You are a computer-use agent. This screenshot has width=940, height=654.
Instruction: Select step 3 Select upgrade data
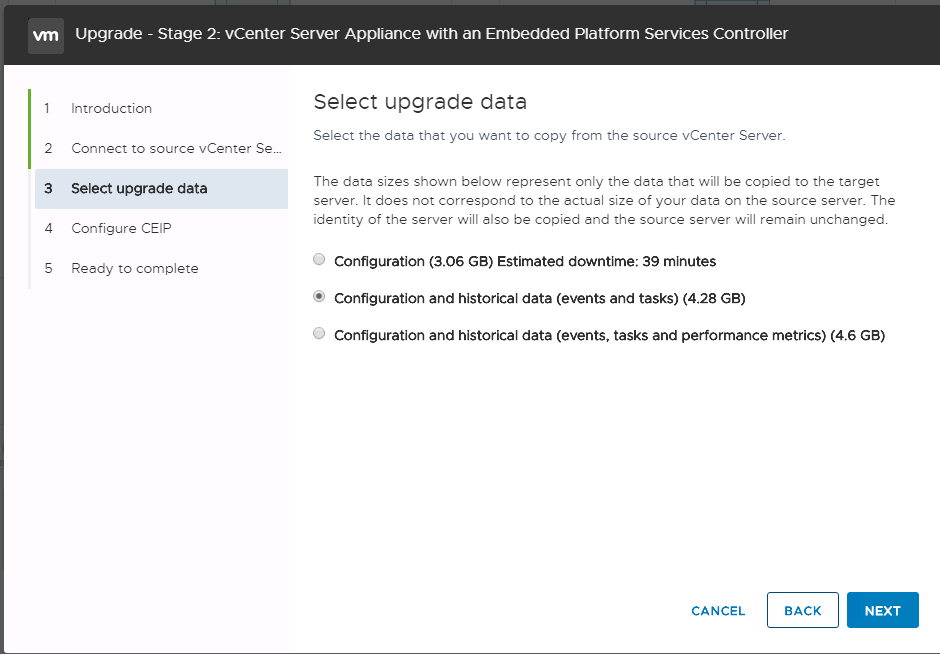pos(161,189)
